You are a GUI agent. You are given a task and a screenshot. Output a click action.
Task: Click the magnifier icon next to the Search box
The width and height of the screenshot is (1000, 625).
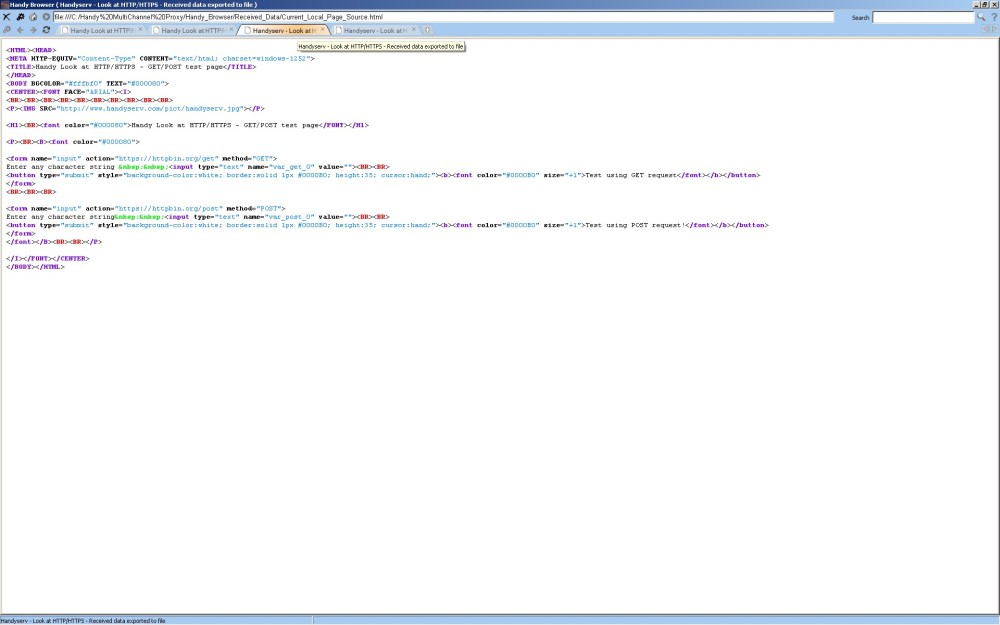click(x=981, y=17)
